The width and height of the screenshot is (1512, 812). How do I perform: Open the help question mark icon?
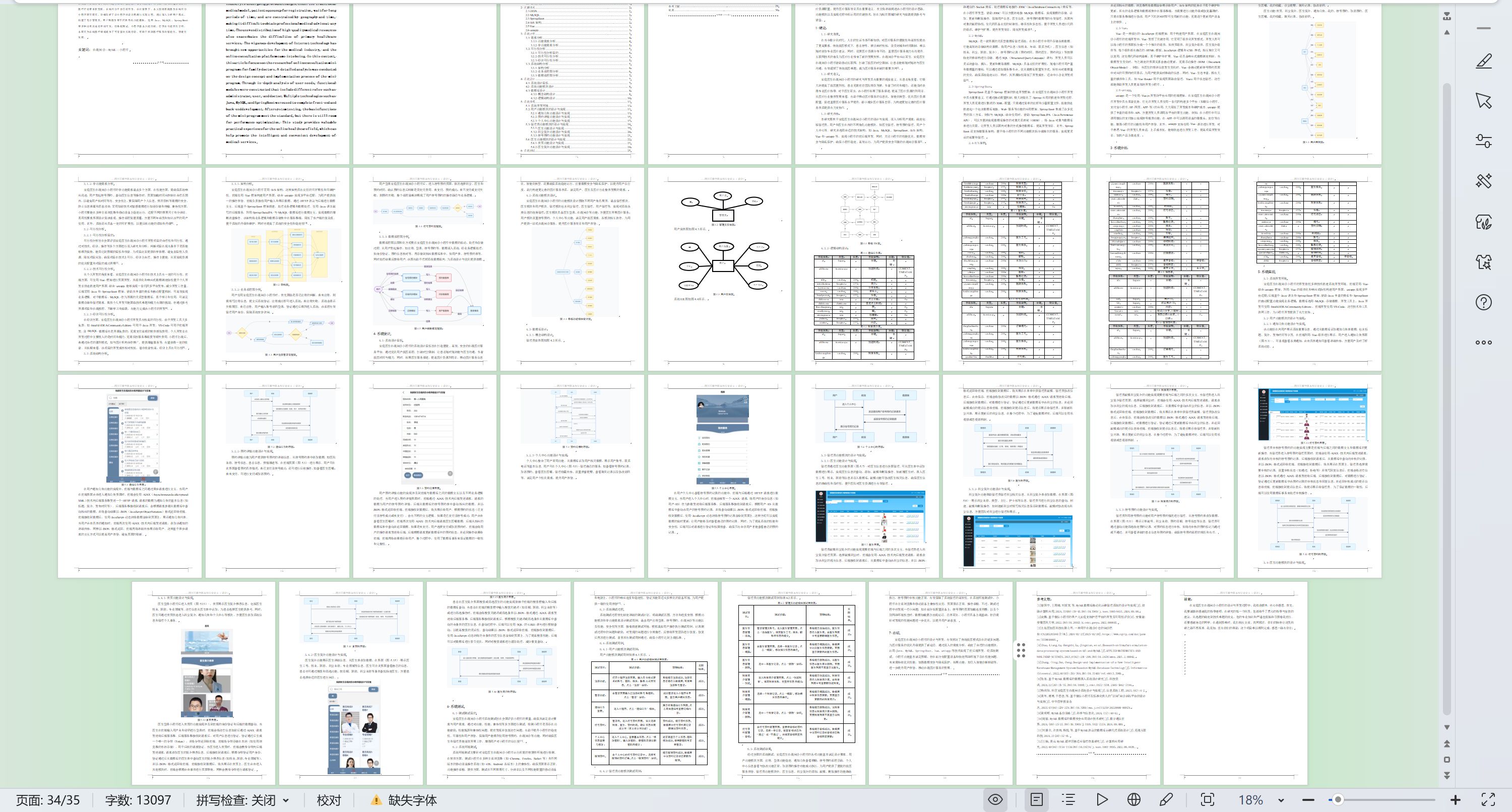tap(1483, 302)
